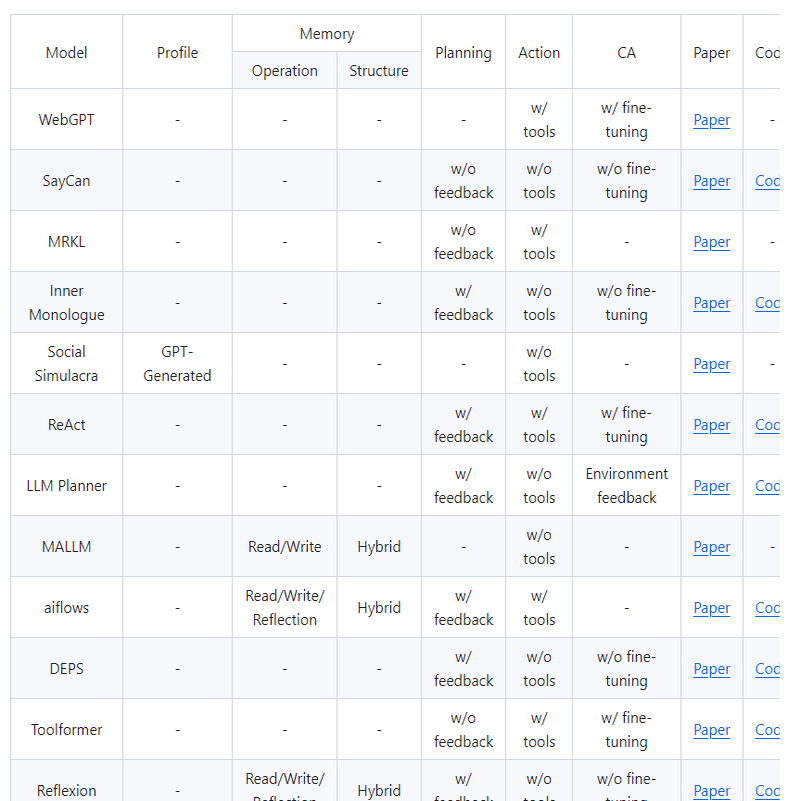The height and width of the screenshot is (801, 801).
Task: Open the Code link for SayCan
Action: (767, 181)
